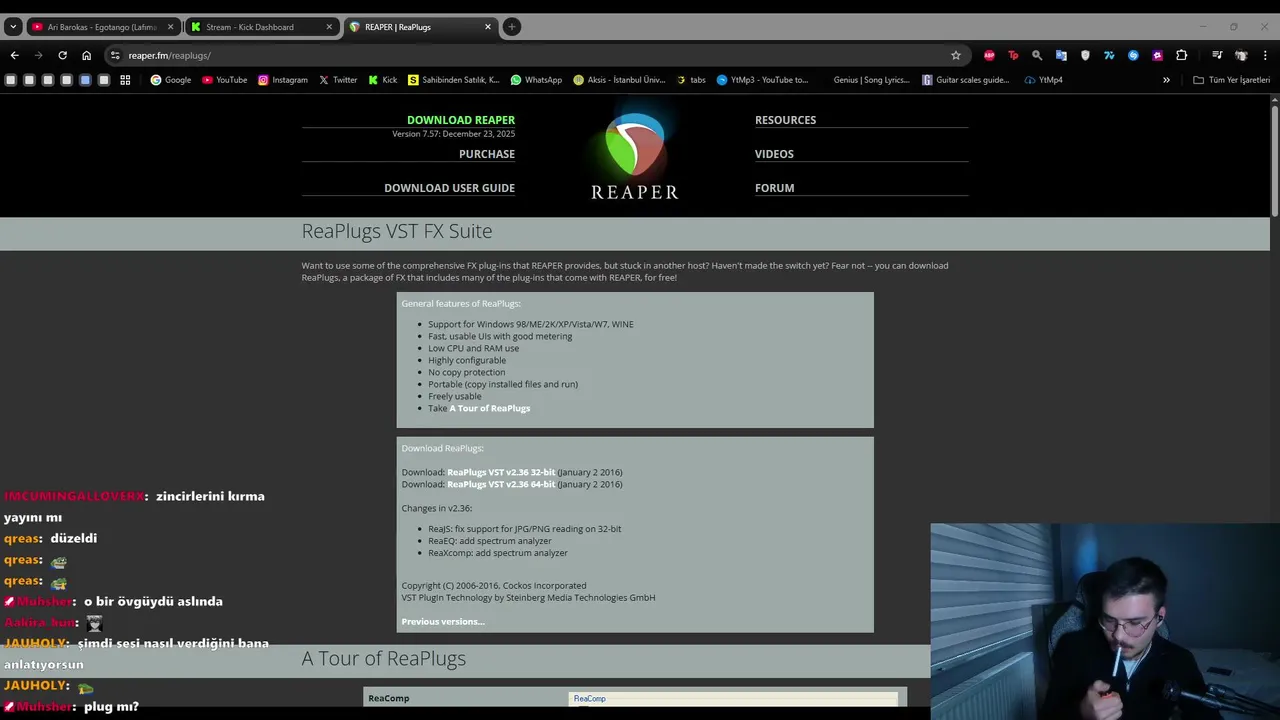Image resolution: width=1280 pixels, height=720 pixels.
Task: Click 'ReaEQ: add spectrum analyzer' text
Action: click(x=490, y=541)
